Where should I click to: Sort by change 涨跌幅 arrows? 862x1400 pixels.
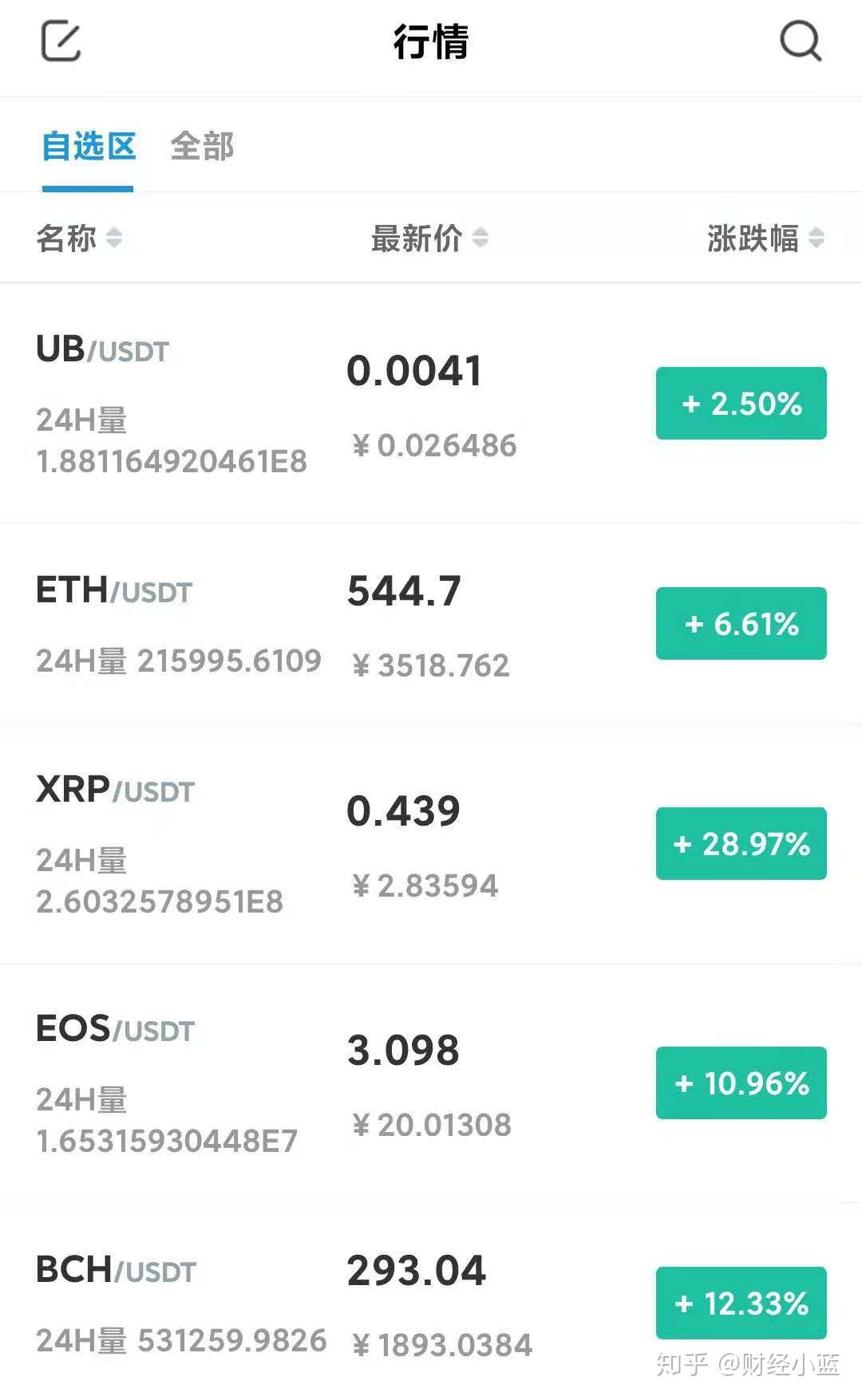point(816,238)
